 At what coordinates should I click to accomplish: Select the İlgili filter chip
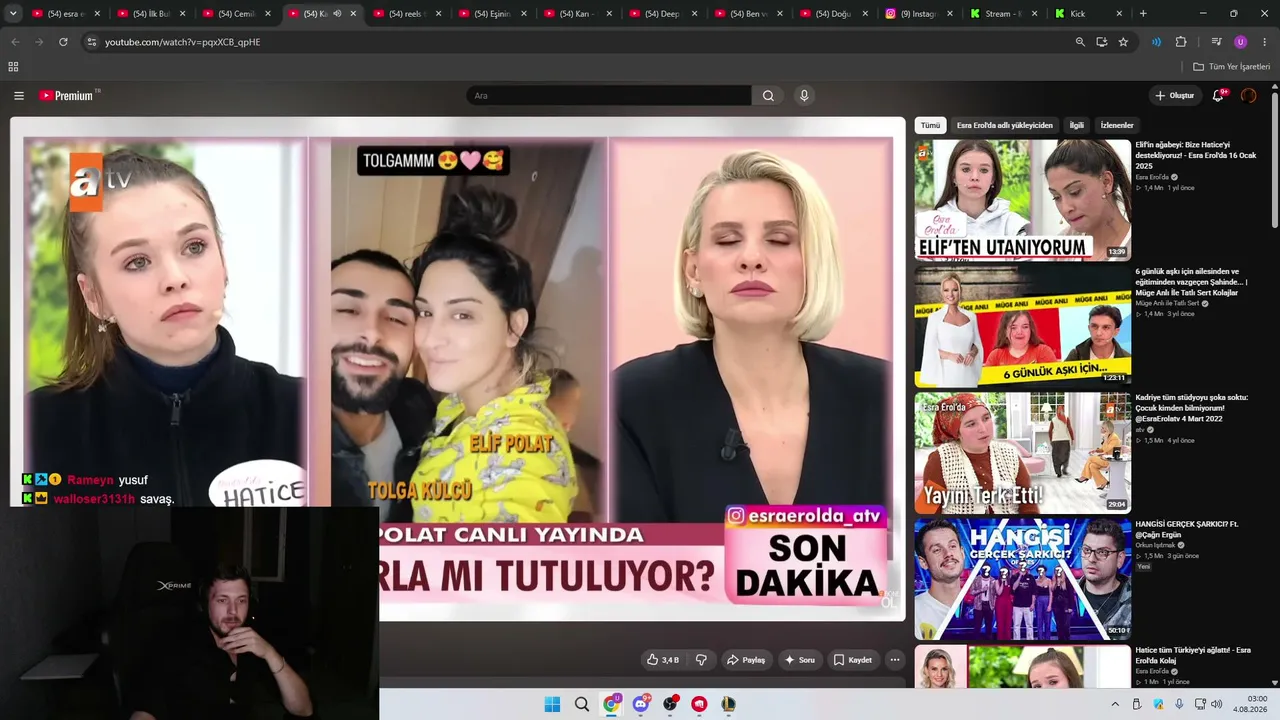pos(1077,126)
